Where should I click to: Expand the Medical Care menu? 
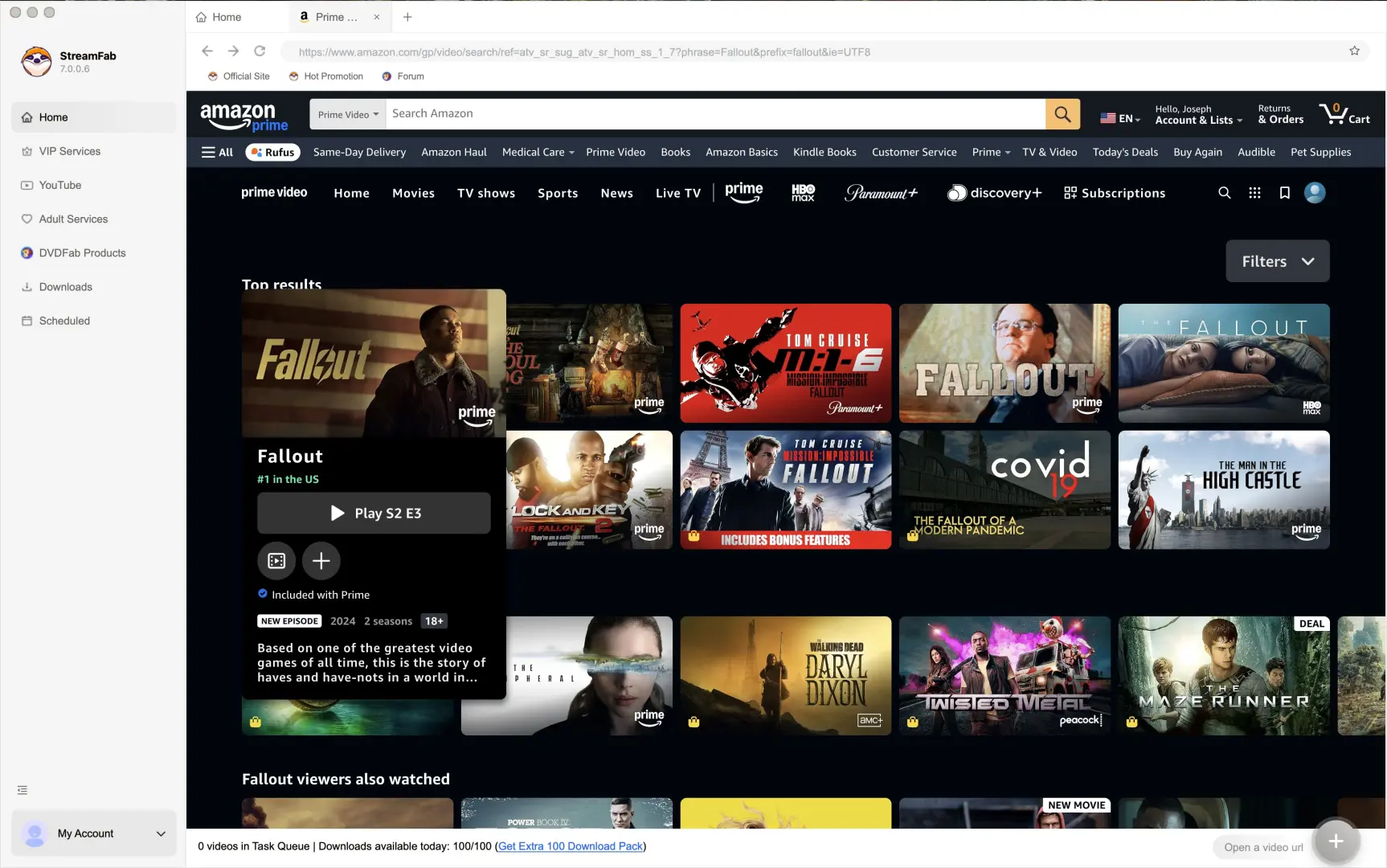[538, 152]
